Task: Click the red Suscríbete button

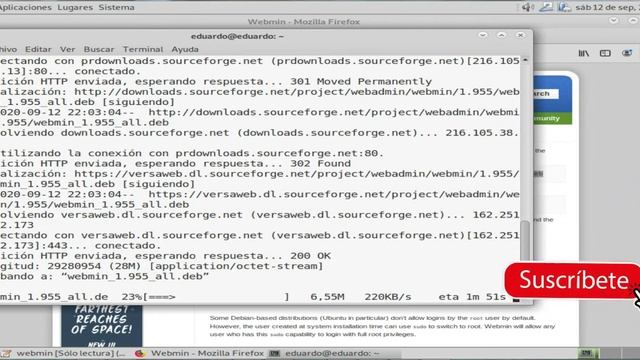Action: (572, 280)
